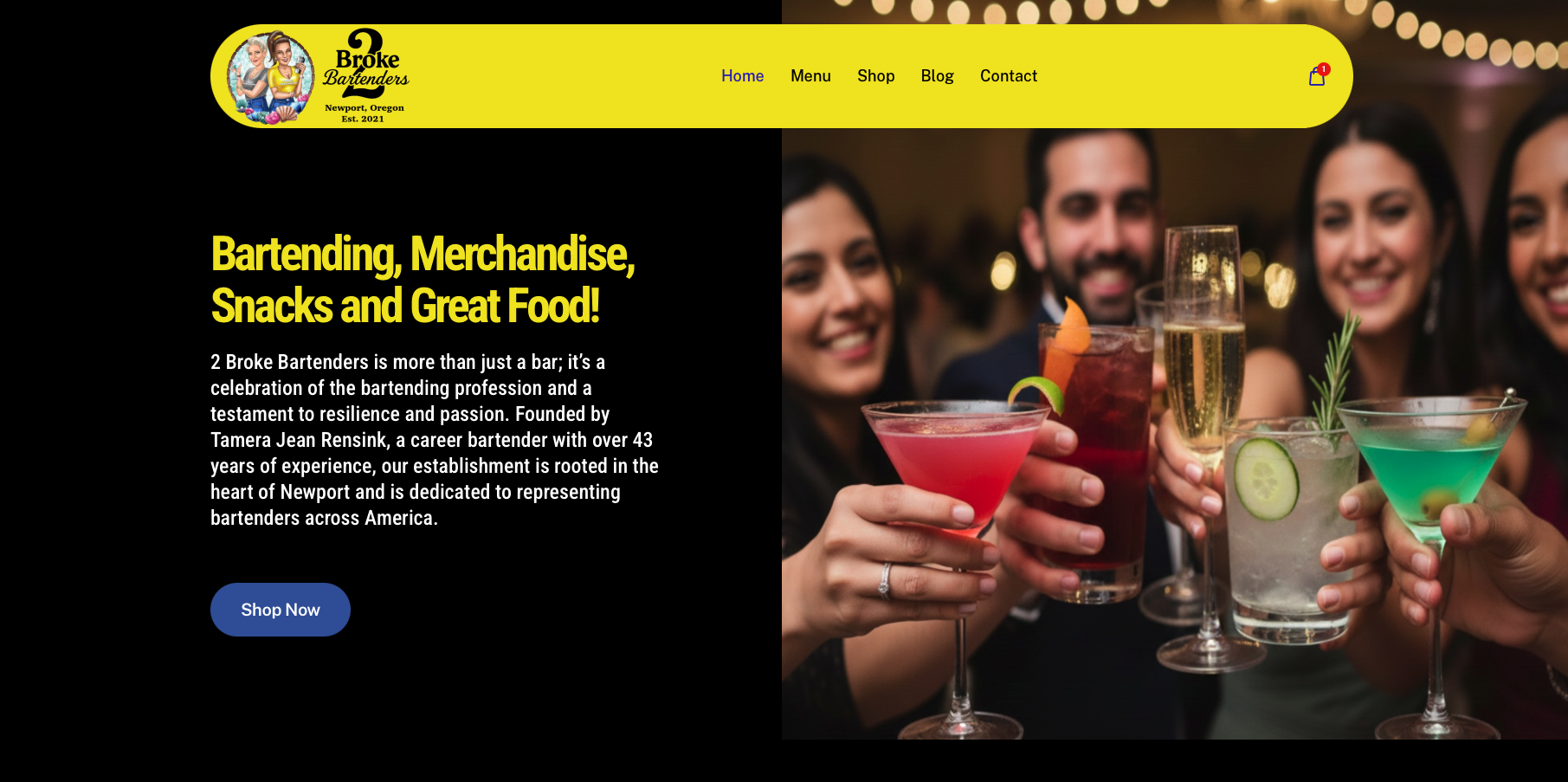Open the Shop page from navigation
Viewport: 1568px width, 782px height.
pyautogui.click(x=875, y=76)
